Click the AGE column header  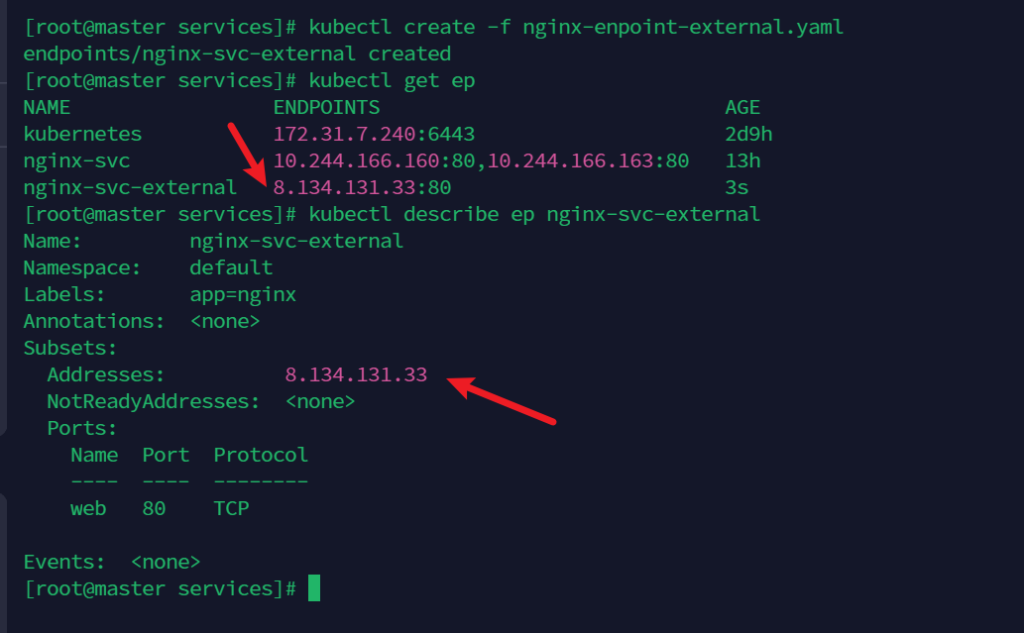point(742,107)
